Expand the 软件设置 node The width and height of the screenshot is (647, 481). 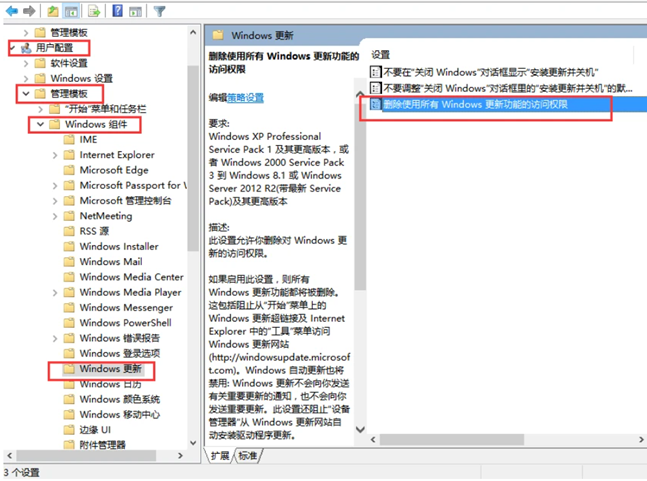point(26,63)
